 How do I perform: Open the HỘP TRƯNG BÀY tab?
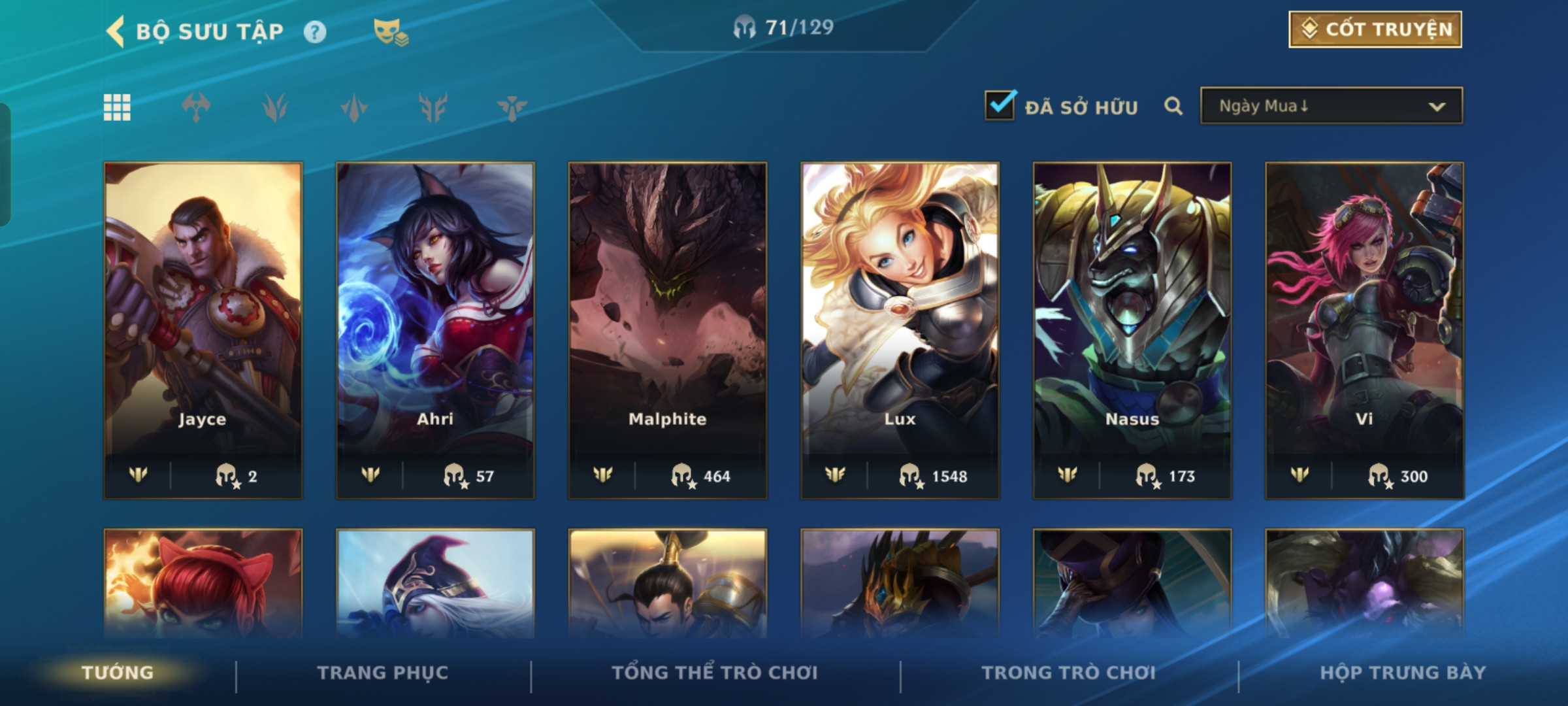point(1403,673)
